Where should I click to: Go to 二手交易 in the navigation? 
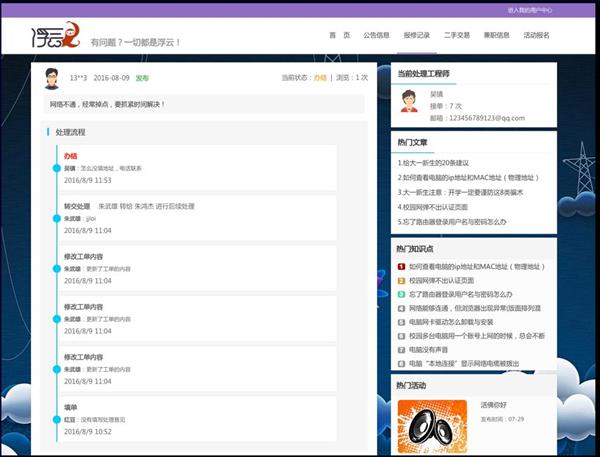(457, 35)
